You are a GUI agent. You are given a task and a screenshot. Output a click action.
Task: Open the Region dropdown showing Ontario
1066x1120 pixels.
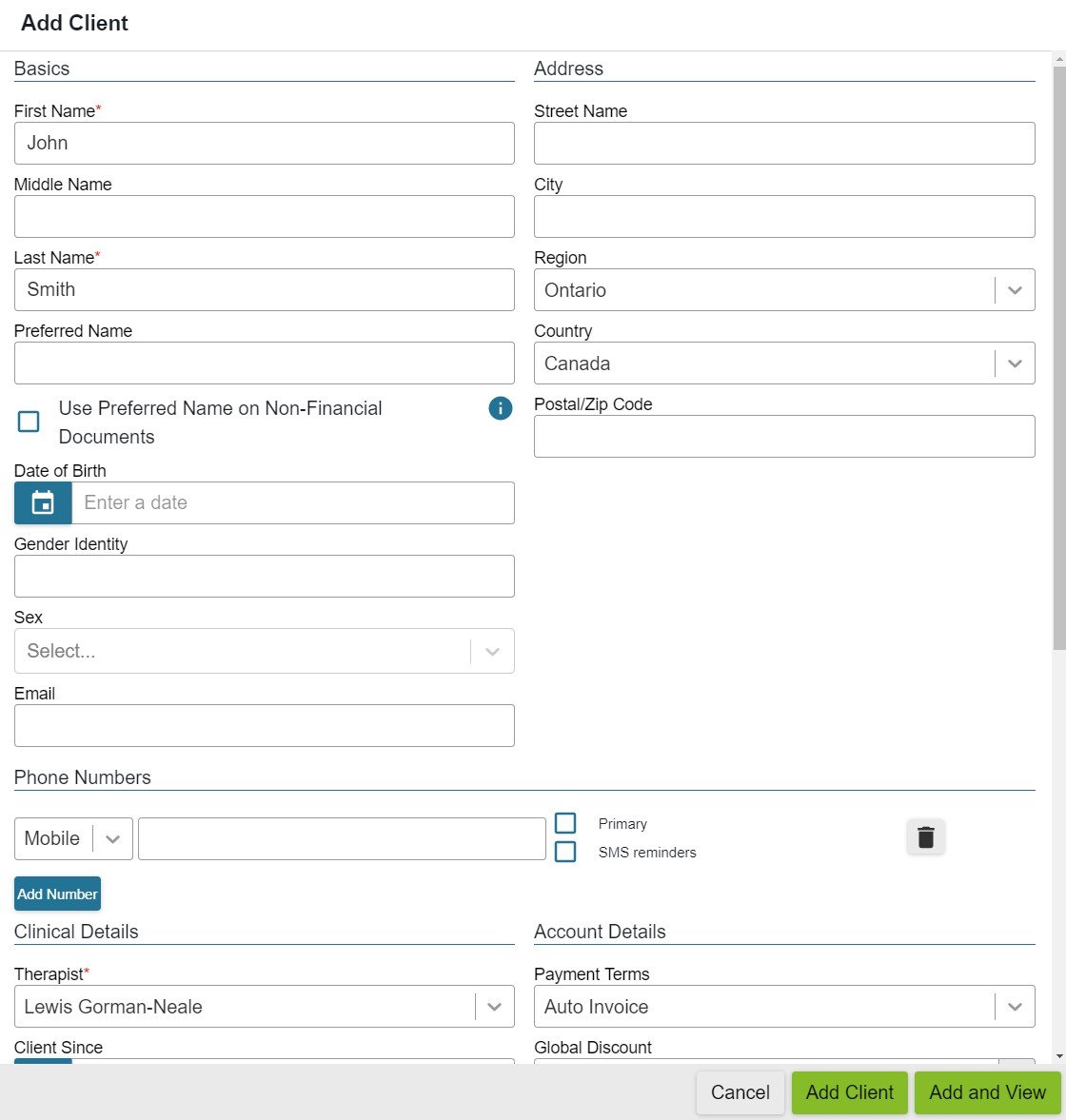coord(1015,289)
